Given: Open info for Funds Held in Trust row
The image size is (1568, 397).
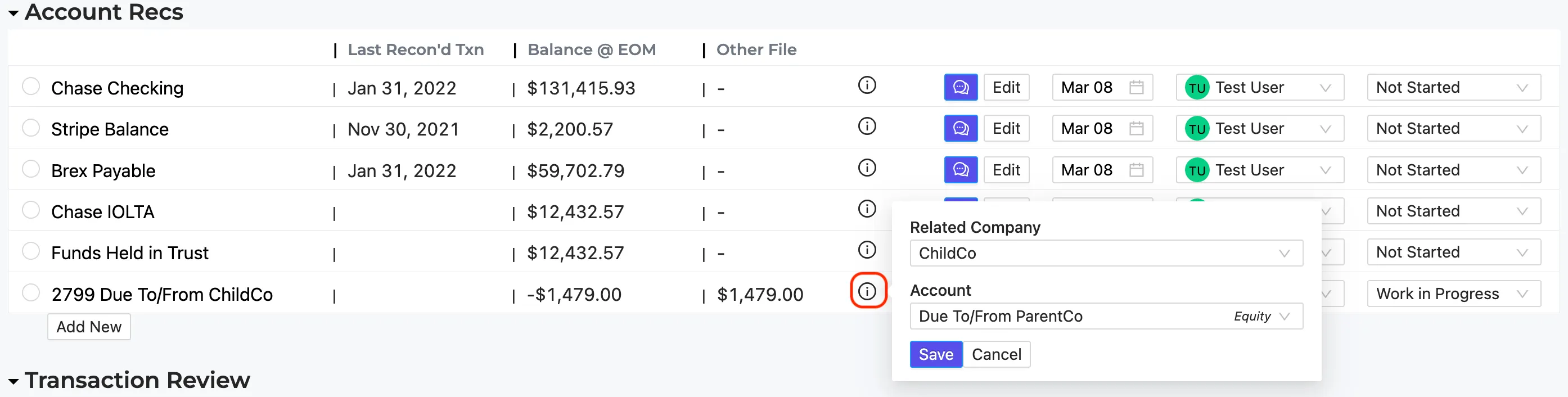Looking at the screenshot, I should coord(867,250).
